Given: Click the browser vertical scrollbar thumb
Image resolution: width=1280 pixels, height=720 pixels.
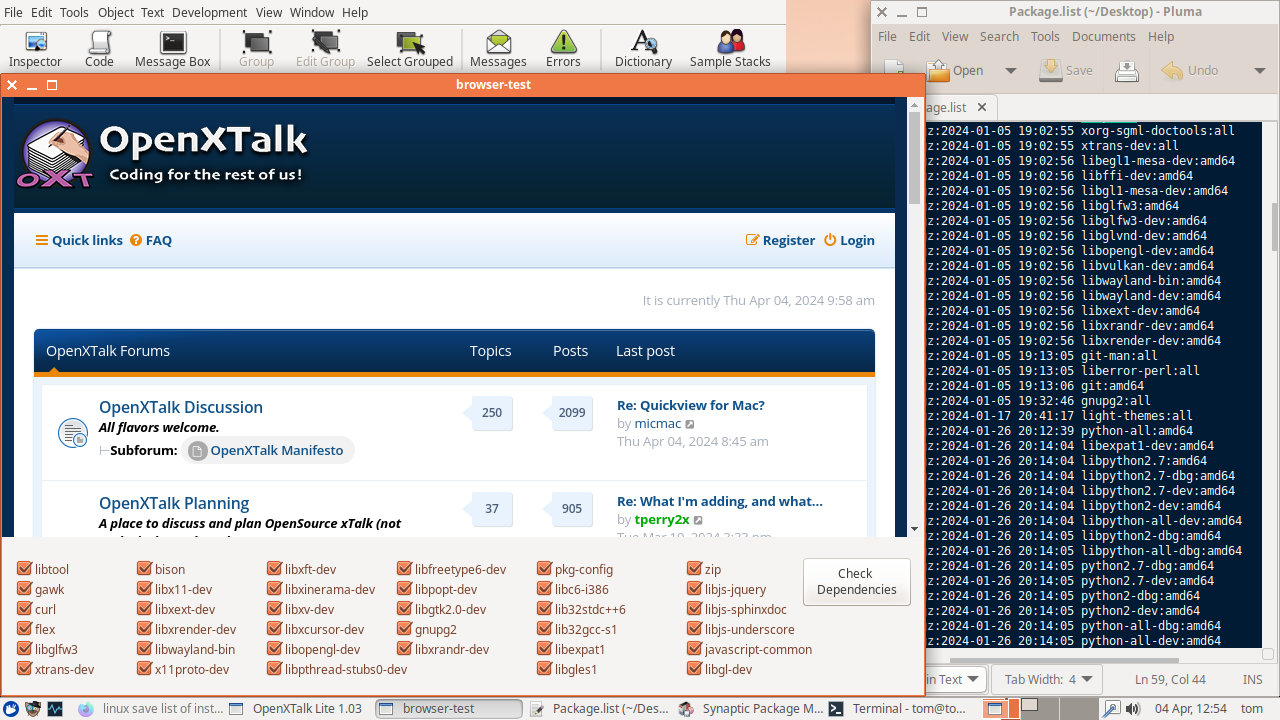Looking at the screenshot, I should click(x=914, y=158).
